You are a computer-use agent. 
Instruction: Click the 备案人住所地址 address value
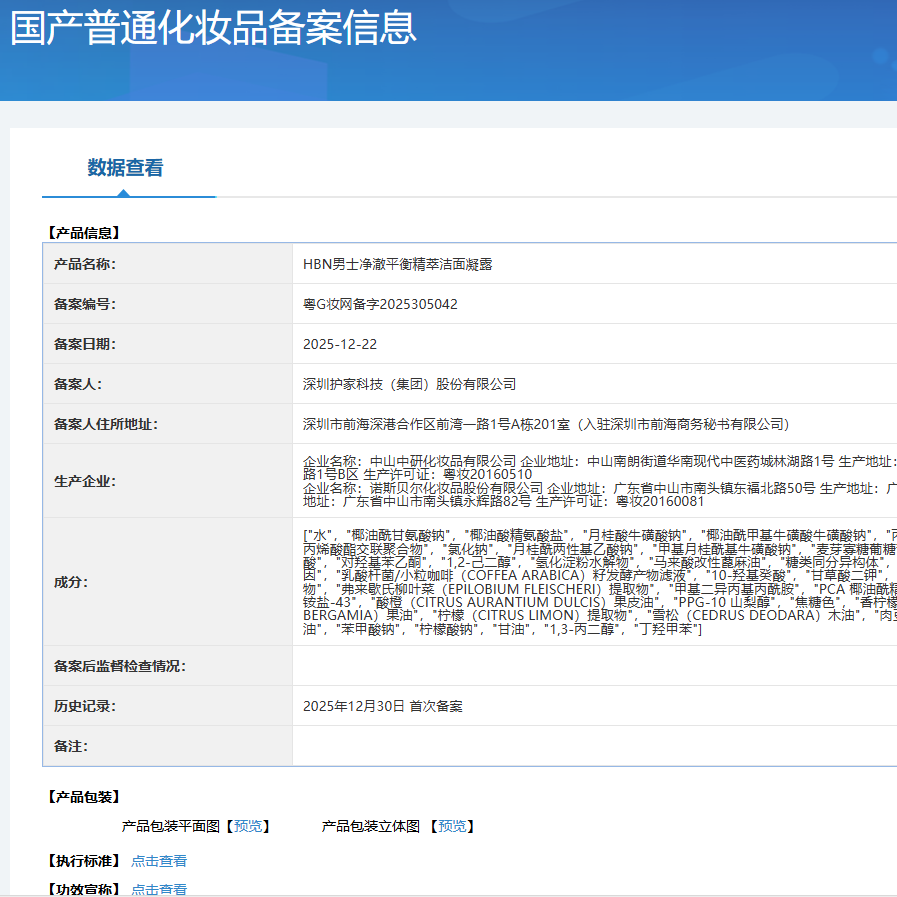546,424
